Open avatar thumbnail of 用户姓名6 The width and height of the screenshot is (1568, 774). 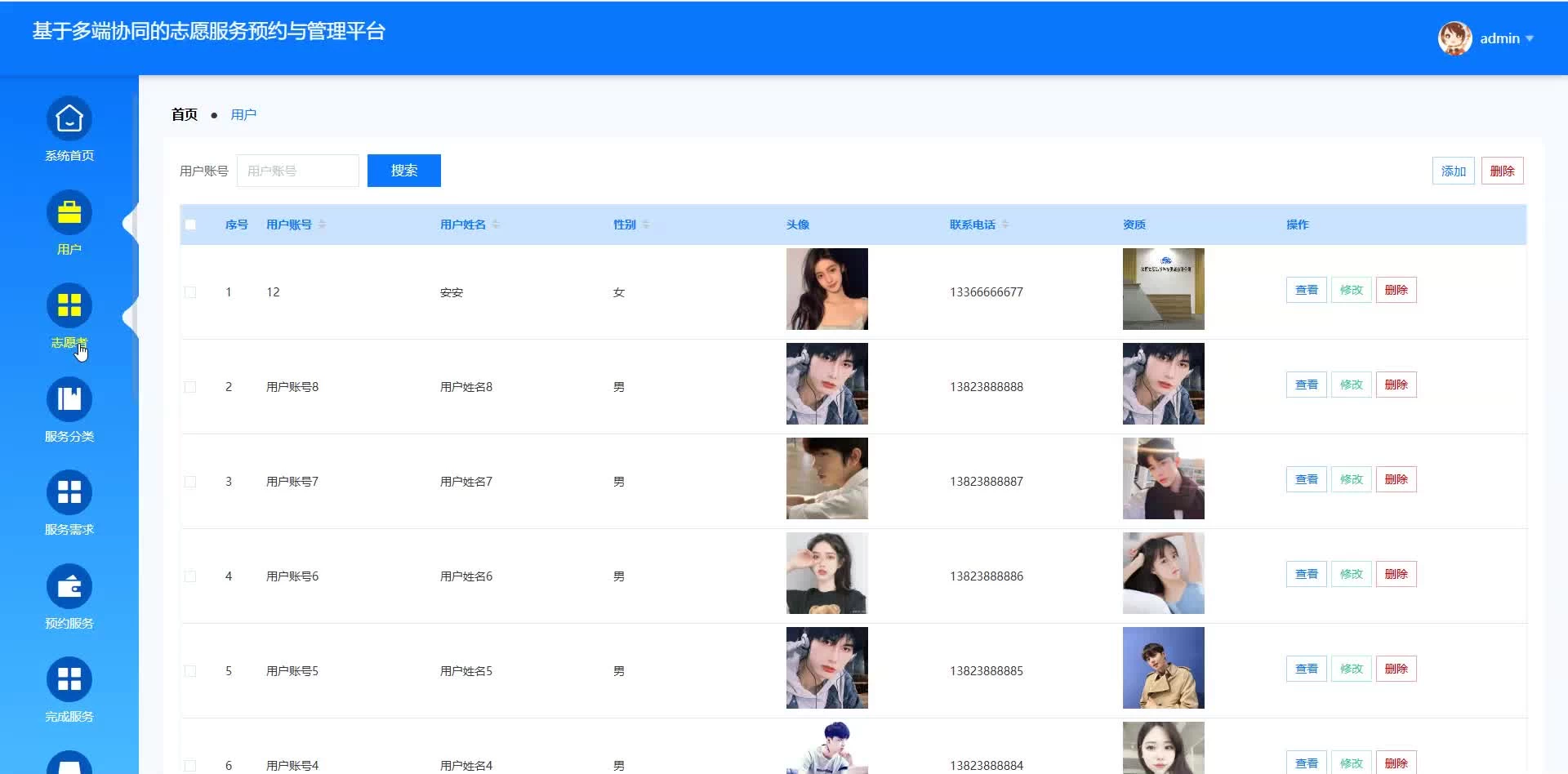tap(827, 573)
